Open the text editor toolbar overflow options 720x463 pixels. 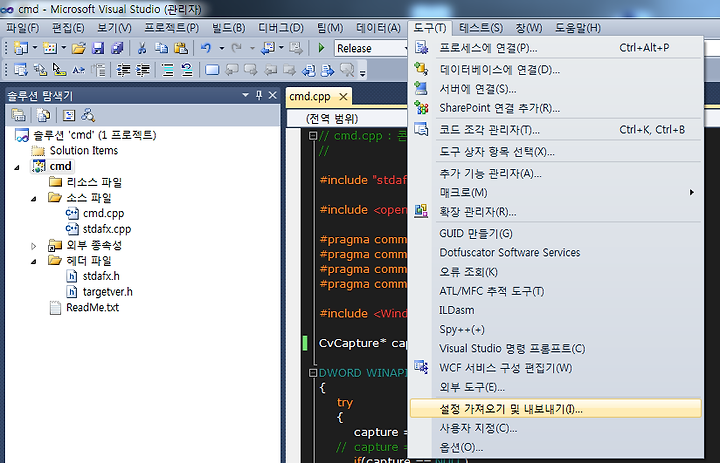click(362, 72)
